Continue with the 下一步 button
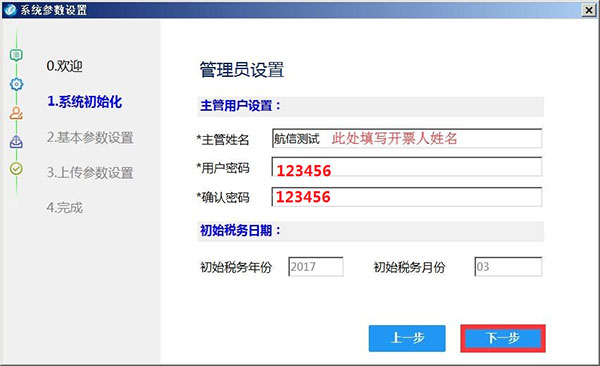The width and height of the screenshot is (600, 366). coord(503,338)
